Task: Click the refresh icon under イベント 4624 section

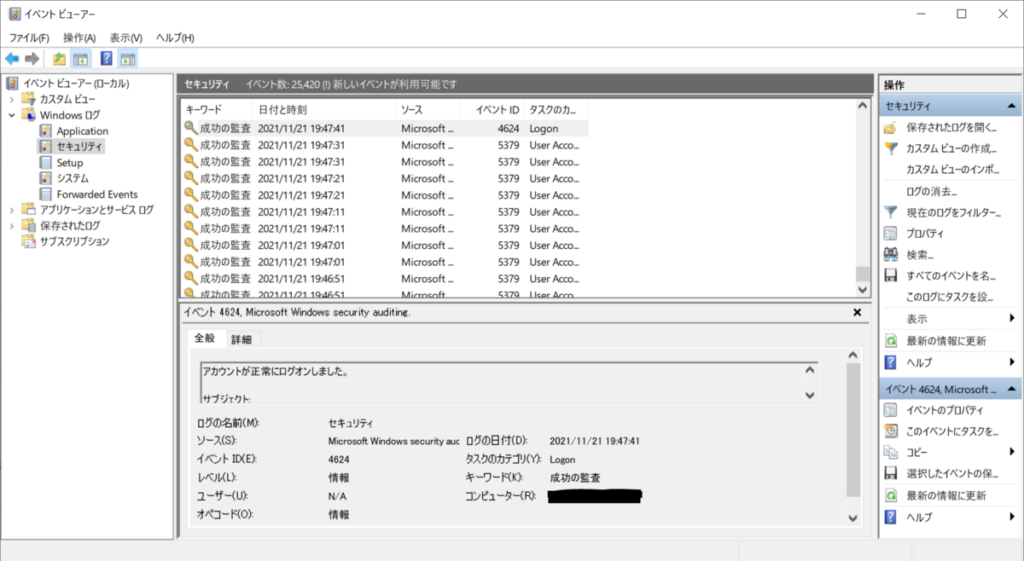Action: coord(891,495)
